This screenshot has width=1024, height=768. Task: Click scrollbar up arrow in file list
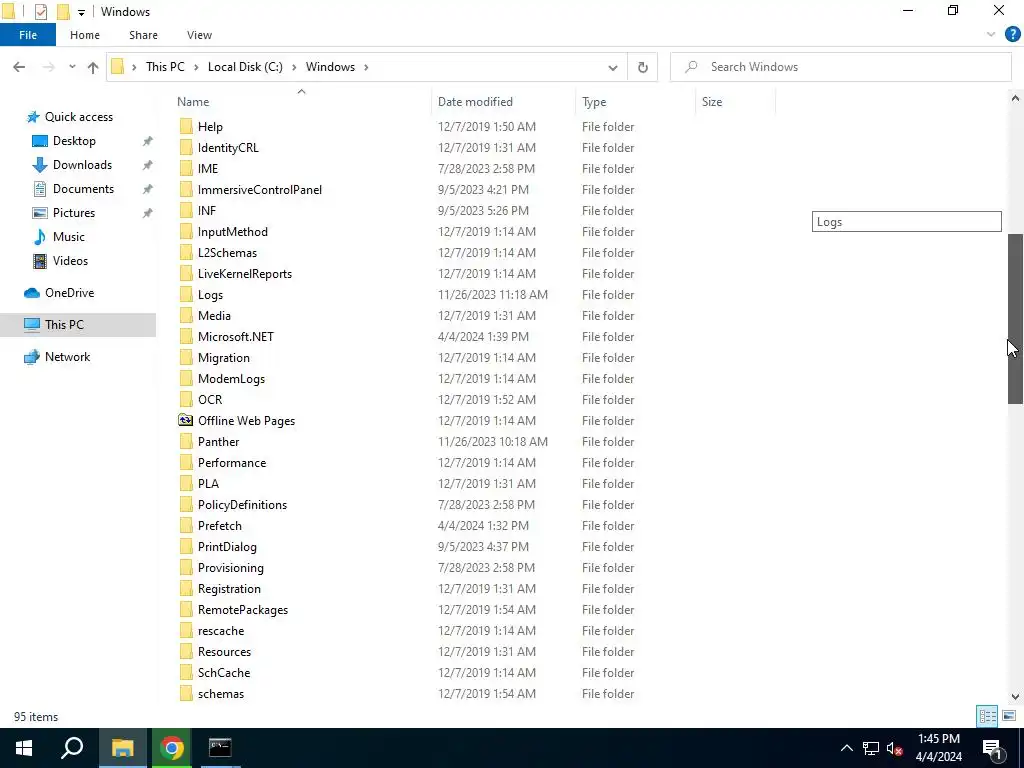1016,99
